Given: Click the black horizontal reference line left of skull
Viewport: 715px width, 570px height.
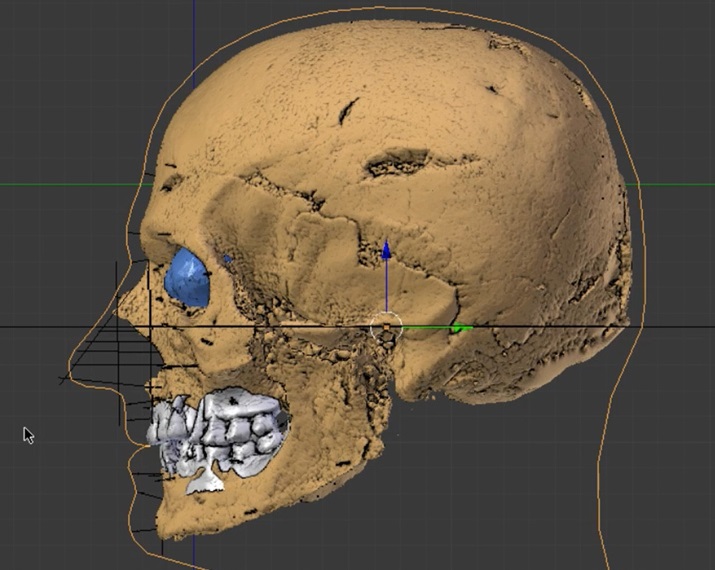Looking at the screenshot, I should pos(40,327).
